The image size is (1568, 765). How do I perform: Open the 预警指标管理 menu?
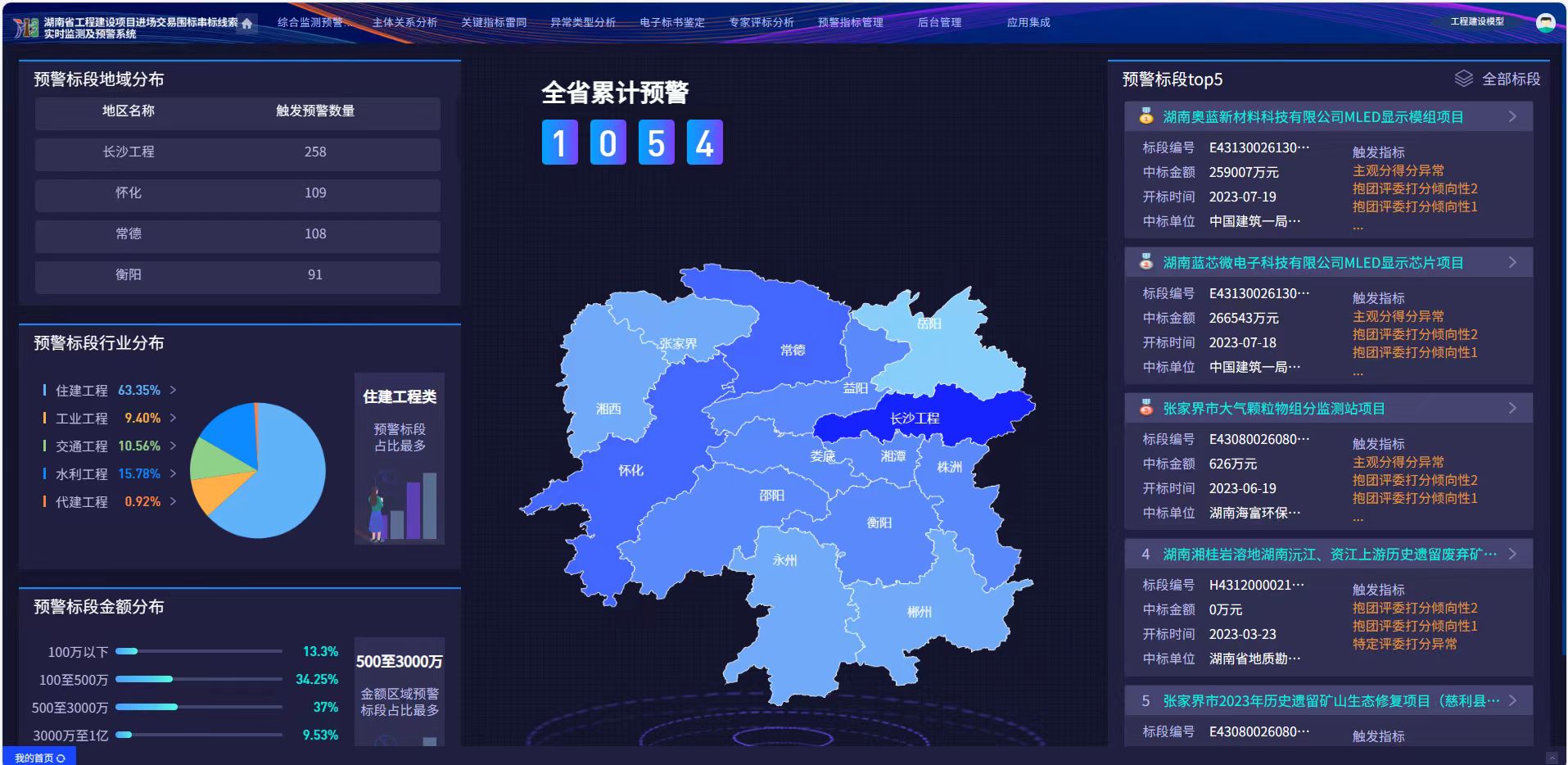click(x=849, y=22)
